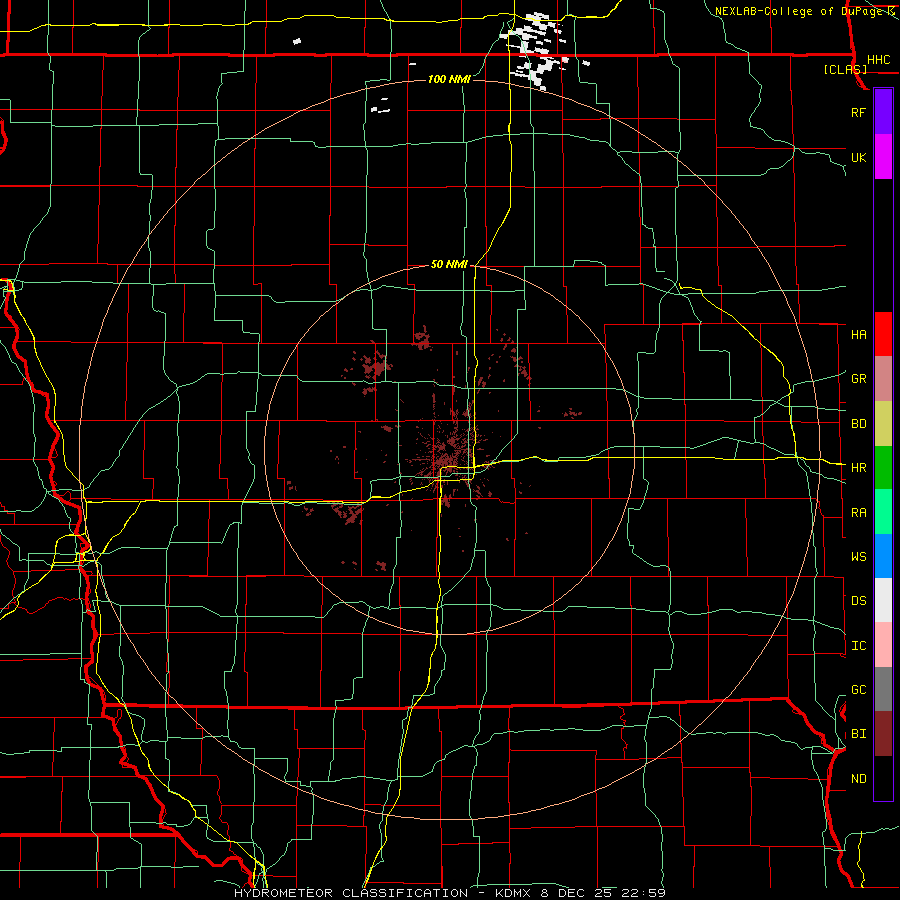Viewport: 900px width, 900px height.
Task: Click the 8 DEC 25 date text
Action: [x=578, y=893]
